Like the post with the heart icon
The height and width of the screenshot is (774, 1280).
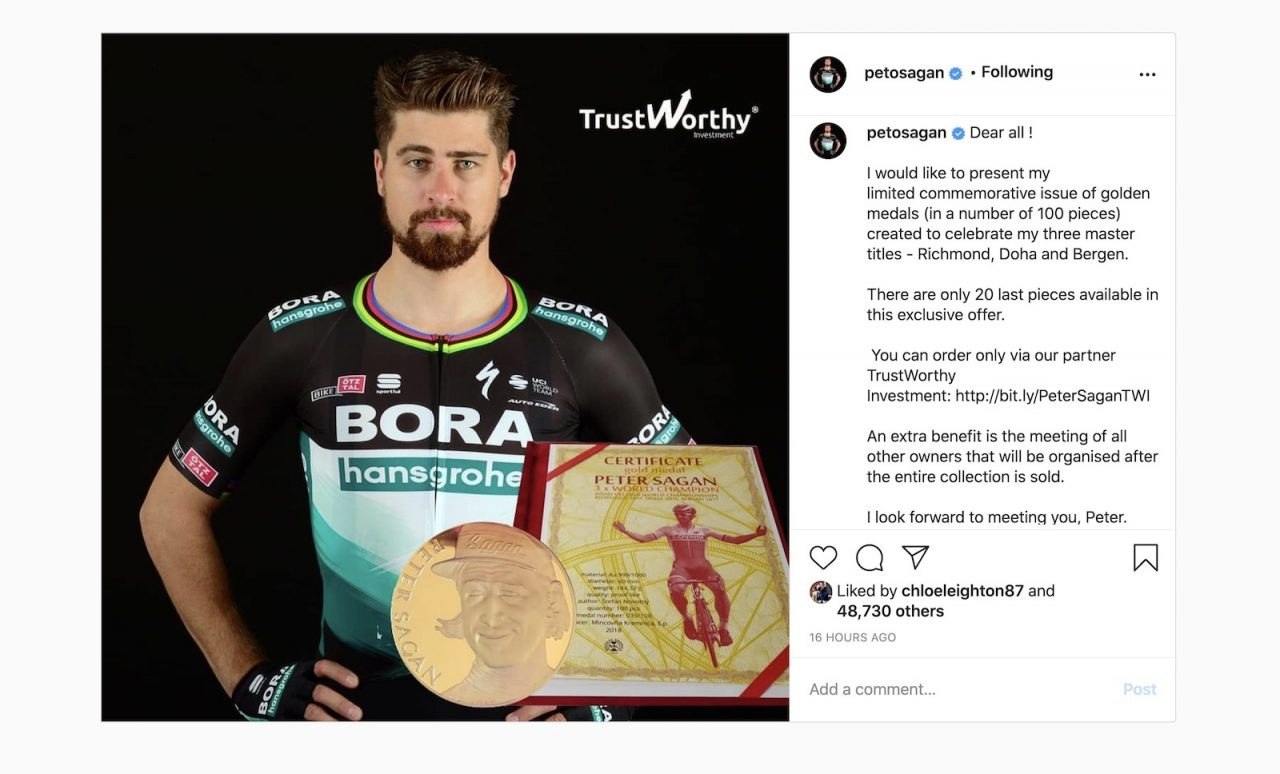(823, 558)
